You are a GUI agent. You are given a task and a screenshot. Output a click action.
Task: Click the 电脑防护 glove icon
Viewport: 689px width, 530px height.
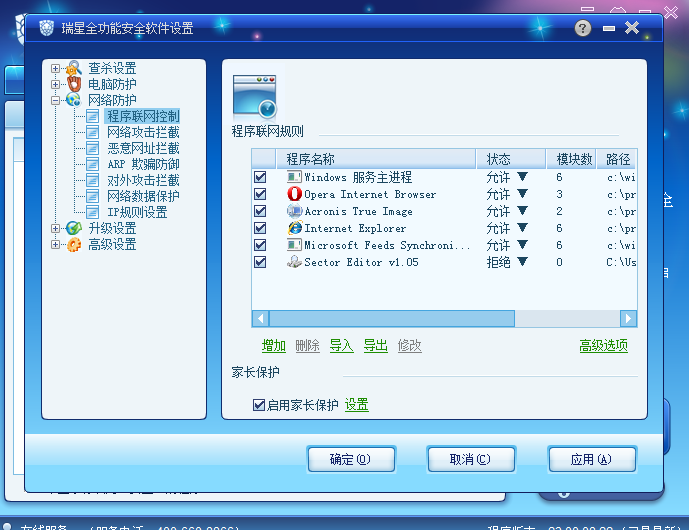pos(74,84)
